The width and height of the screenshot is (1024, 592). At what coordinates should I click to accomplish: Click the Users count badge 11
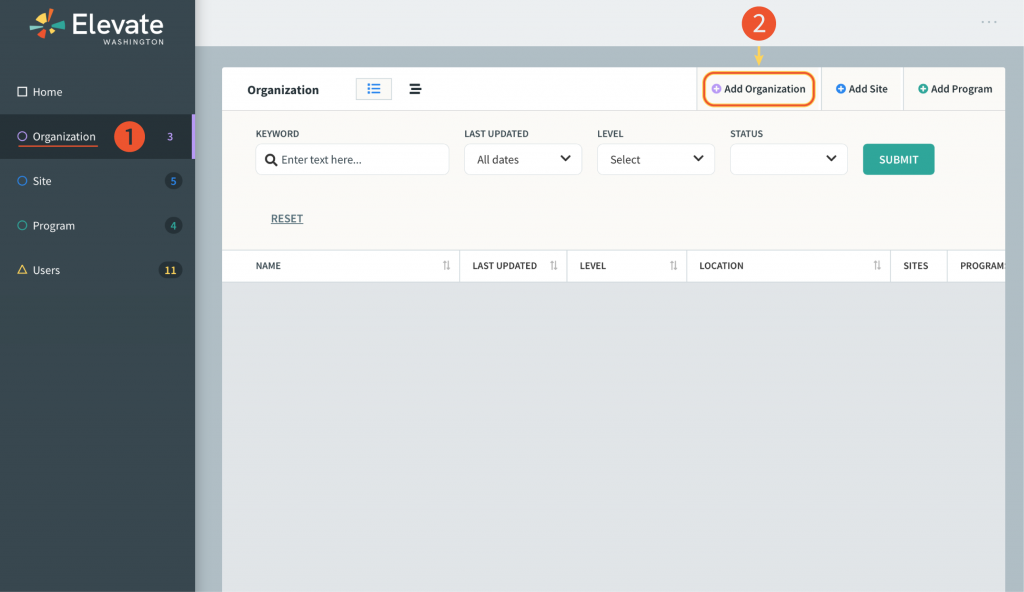pyautogui.click(x=170, y=270)
